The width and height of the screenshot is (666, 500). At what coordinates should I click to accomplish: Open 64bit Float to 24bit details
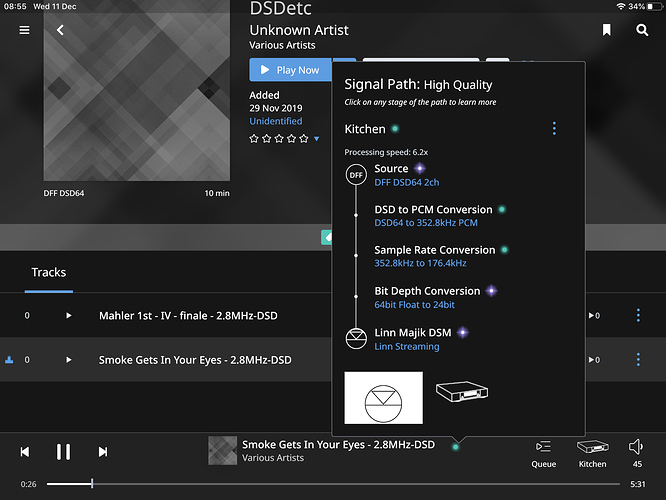point(414,305)
